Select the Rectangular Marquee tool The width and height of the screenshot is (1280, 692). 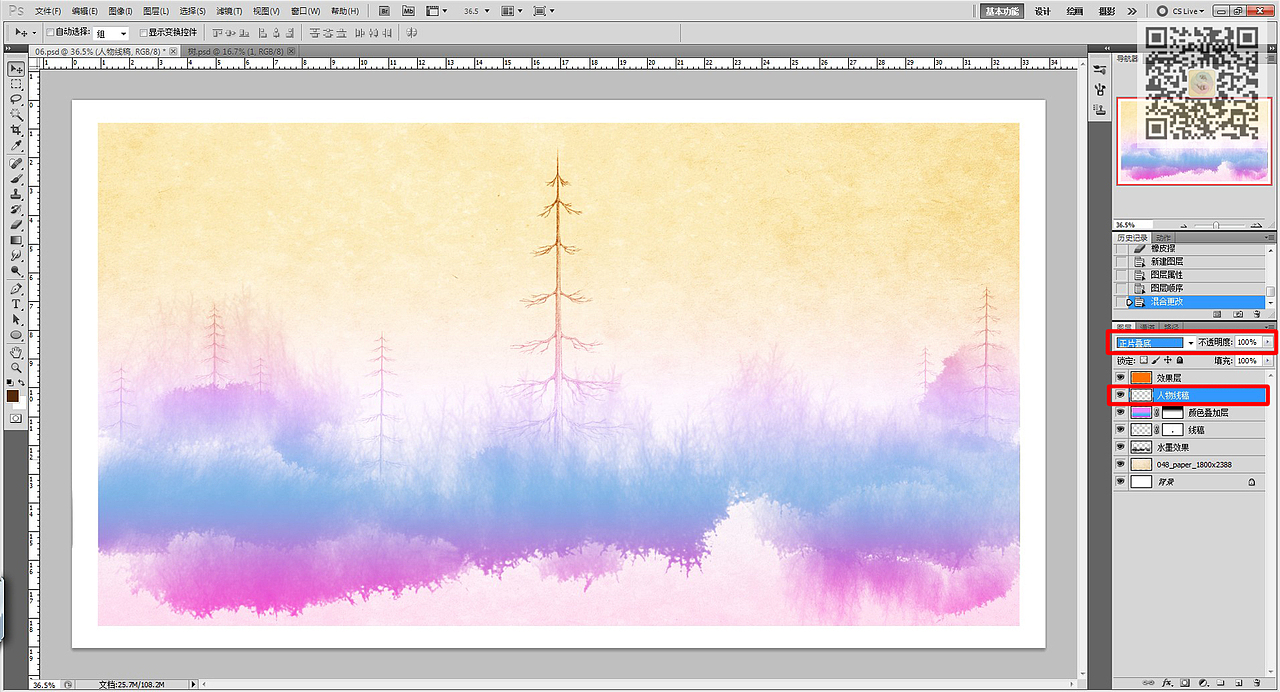click(16, 84)
